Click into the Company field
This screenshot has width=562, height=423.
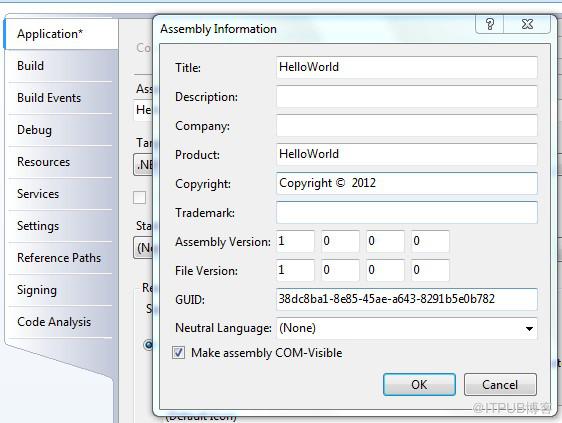[407, 125]
